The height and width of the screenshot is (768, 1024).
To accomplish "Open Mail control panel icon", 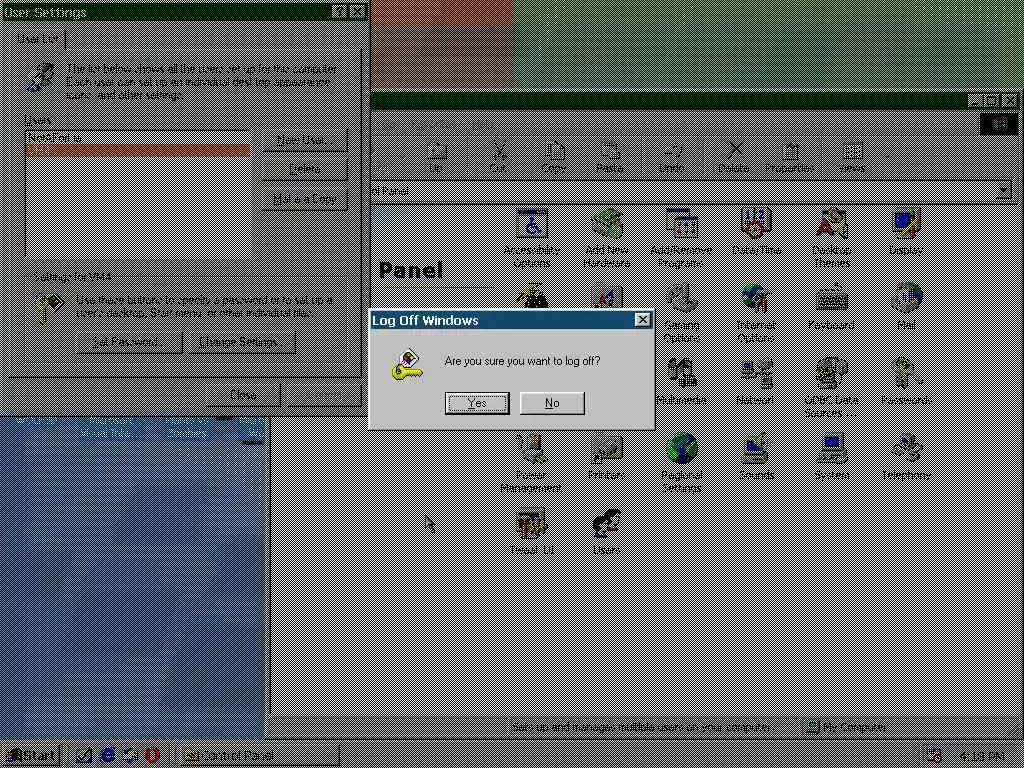I will click(x=906, y=308).
